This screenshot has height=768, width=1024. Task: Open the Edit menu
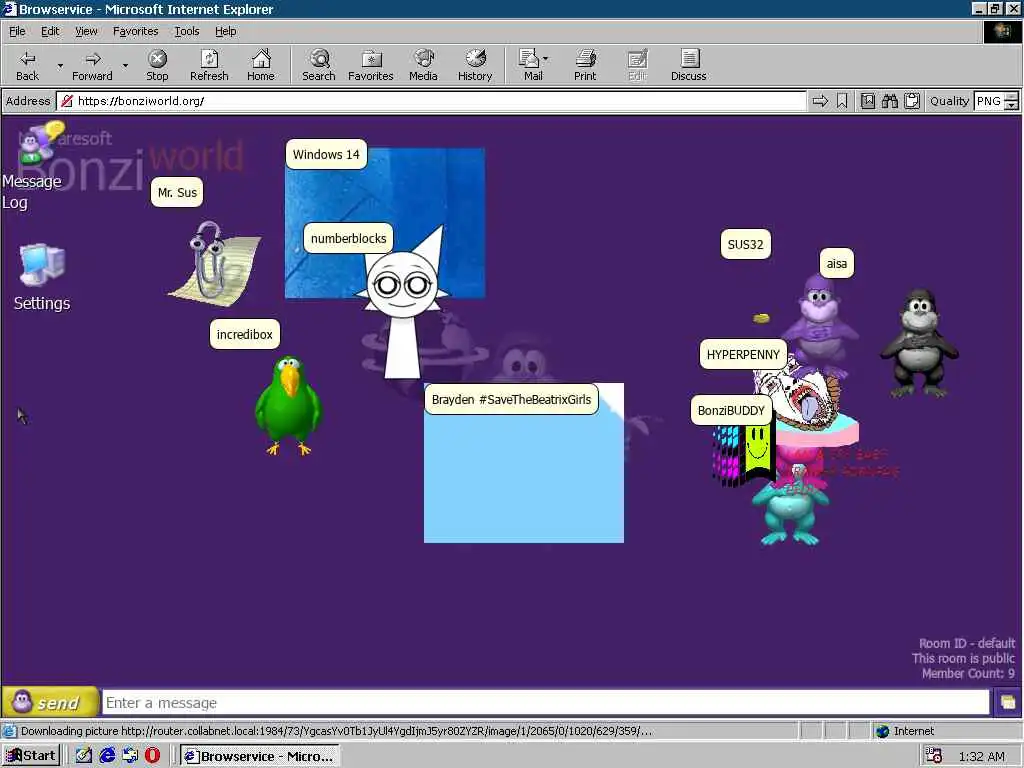50,31
